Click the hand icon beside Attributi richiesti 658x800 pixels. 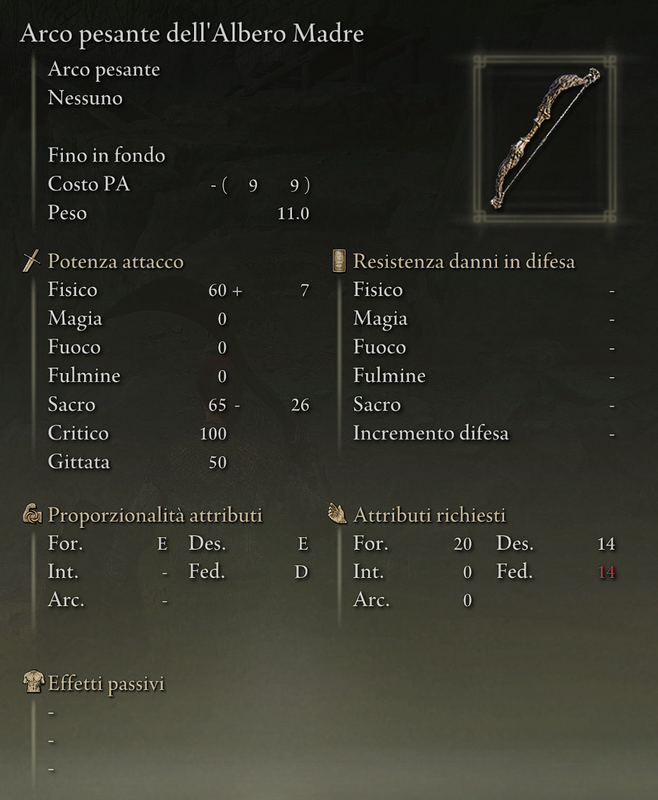[x=337, y=514]
